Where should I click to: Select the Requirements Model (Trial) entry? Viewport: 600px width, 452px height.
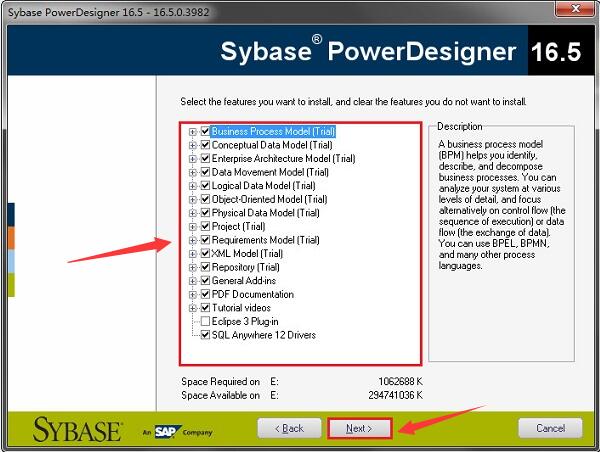pos(266,240)
